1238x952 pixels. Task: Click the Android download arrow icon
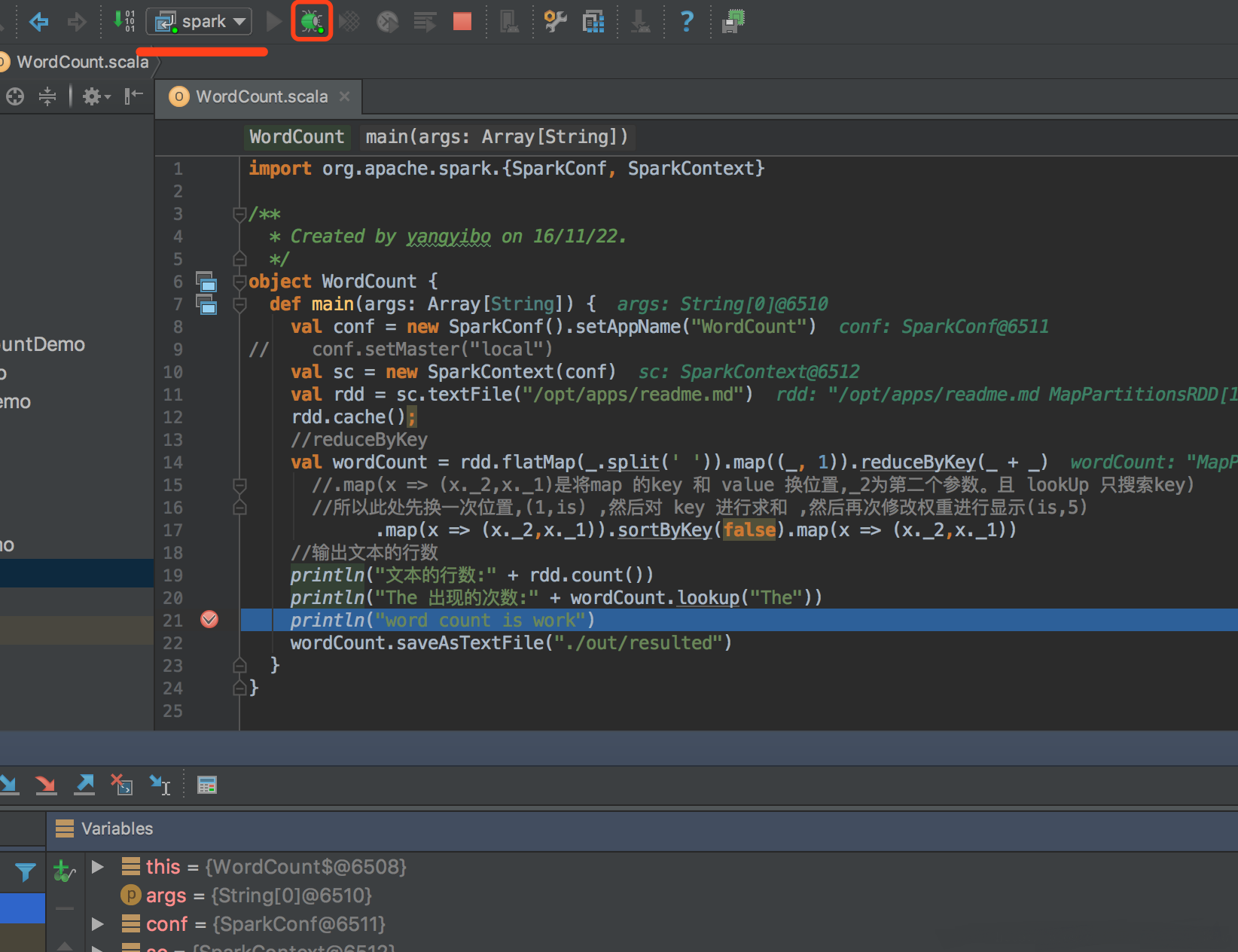[x=641, y=21]
